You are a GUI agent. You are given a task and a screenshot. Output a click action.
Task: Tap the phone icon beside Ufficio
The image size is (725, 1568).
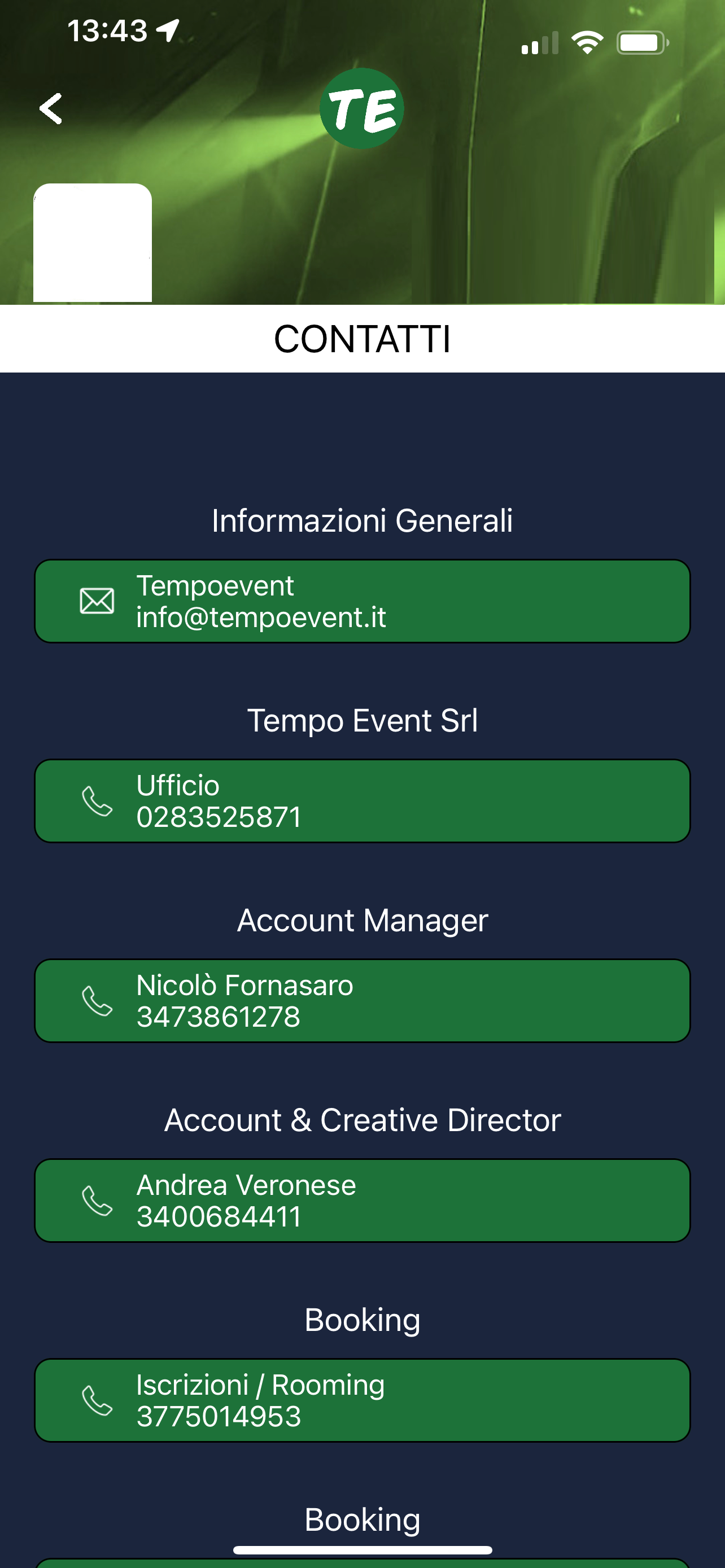[x=97, y=800]
